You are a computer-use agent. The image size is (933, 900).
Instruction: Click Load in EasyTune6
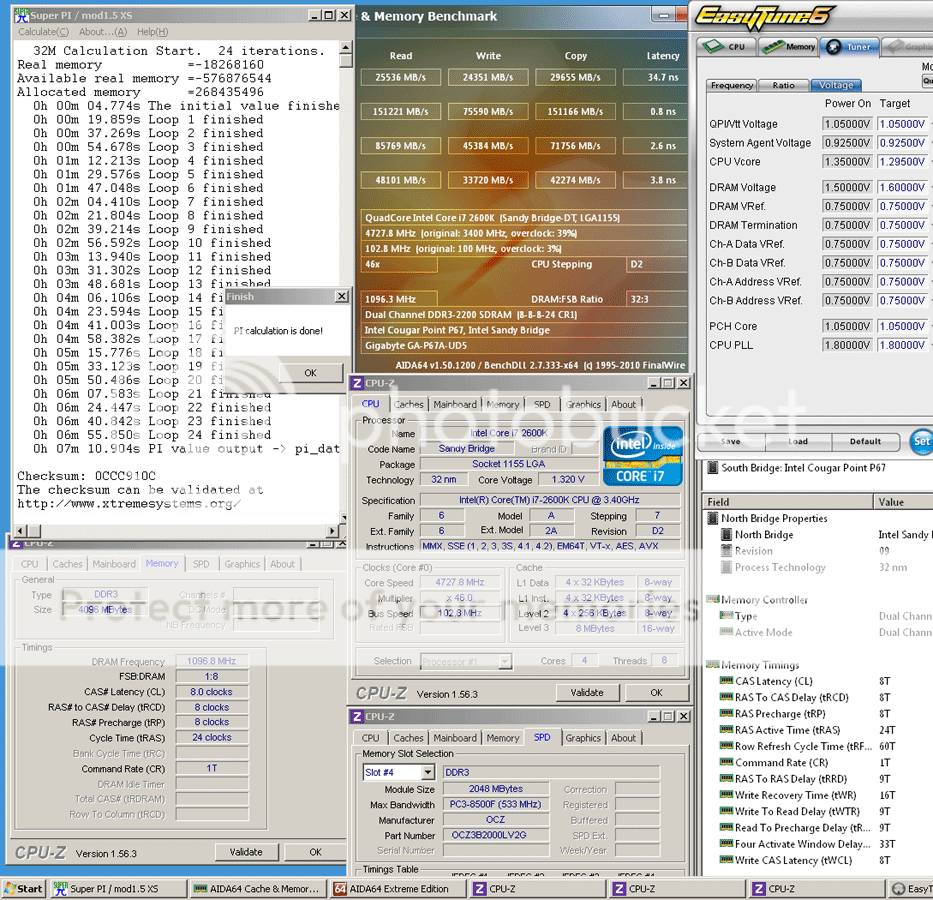[798, 441]
